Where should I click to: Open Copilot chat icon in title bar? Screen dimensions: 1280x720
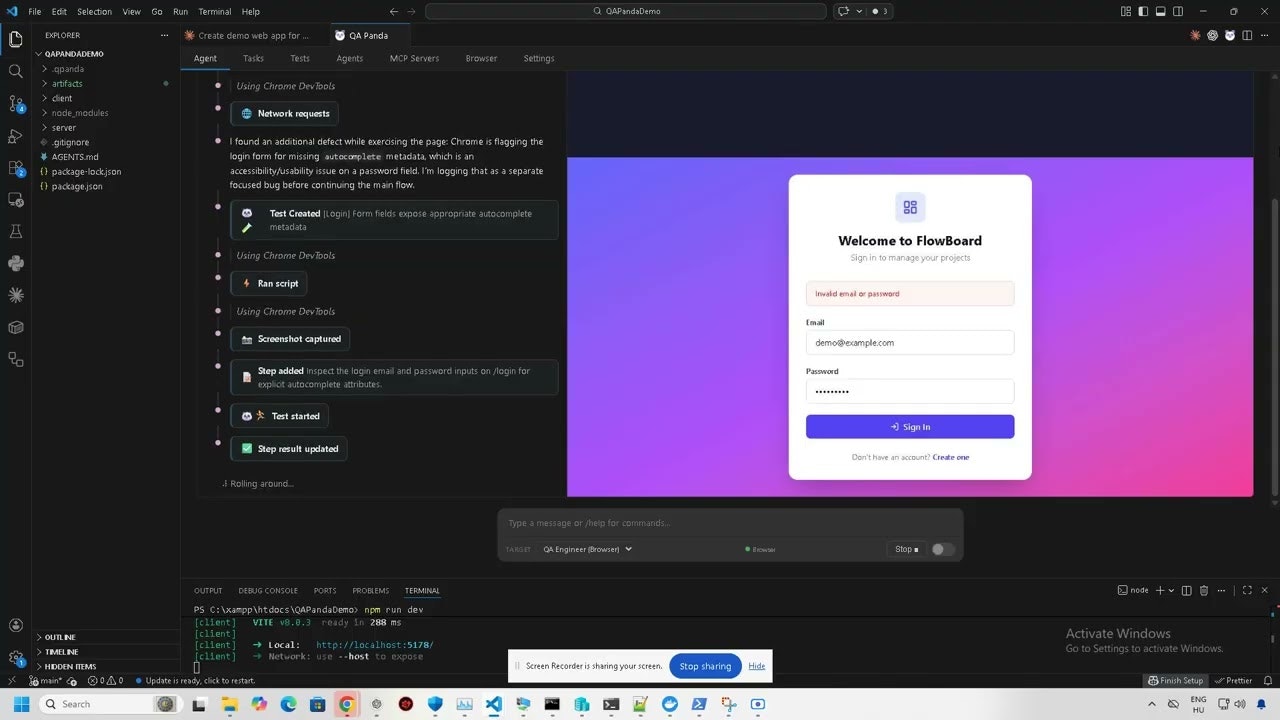pos(843,11)
